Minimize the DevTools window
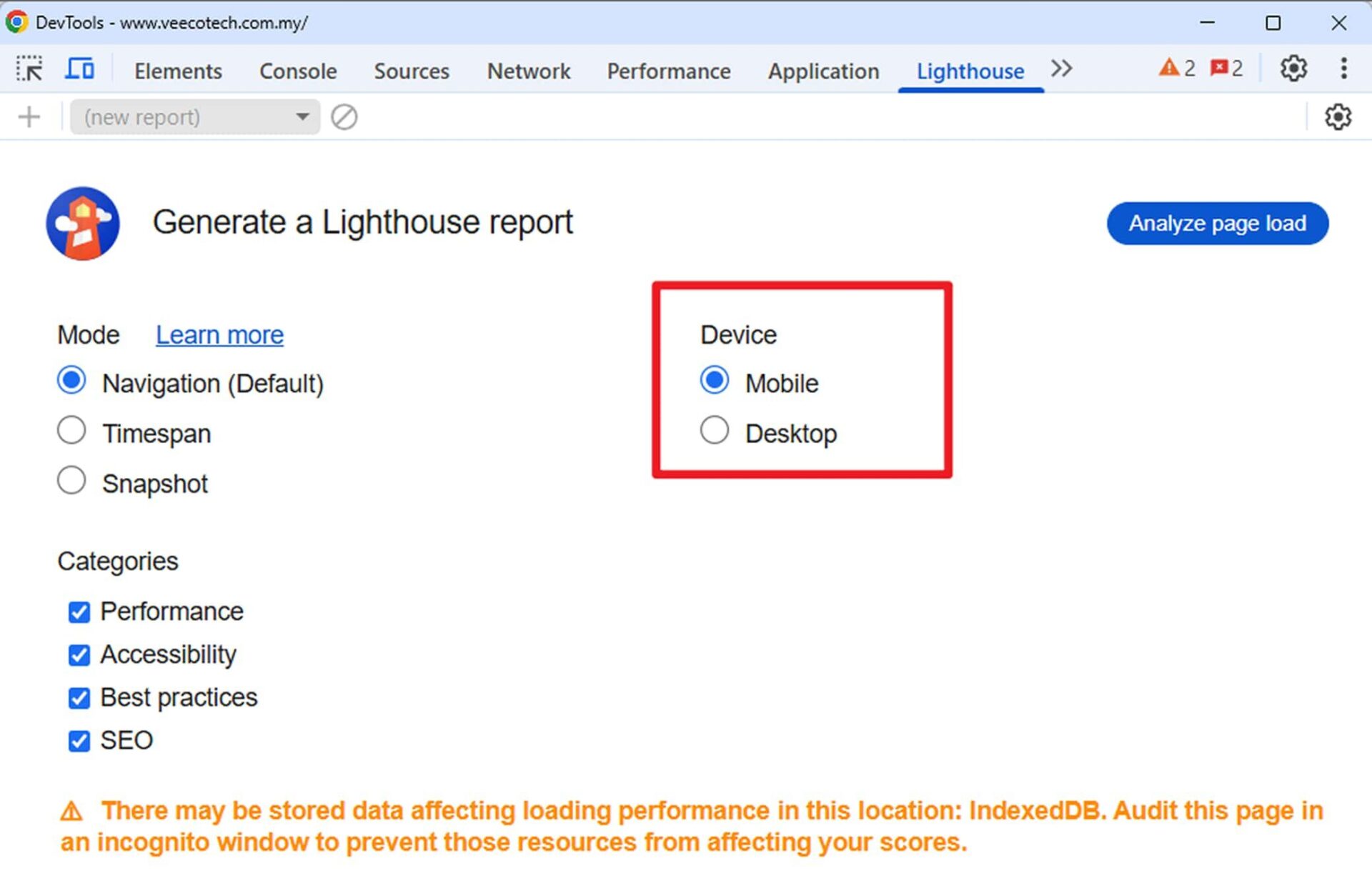This screenshot has height=896, width=1372. click(x=1208, y=22)
